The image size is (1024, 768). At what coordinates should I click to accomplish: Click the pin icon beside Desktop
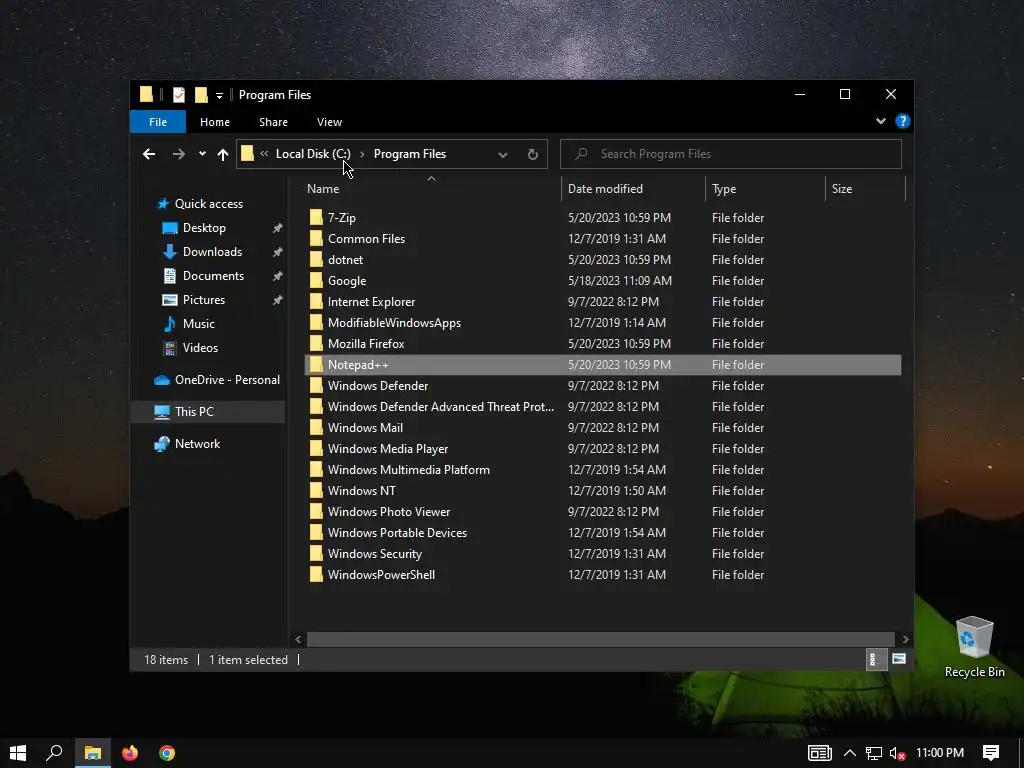(278, 228)
